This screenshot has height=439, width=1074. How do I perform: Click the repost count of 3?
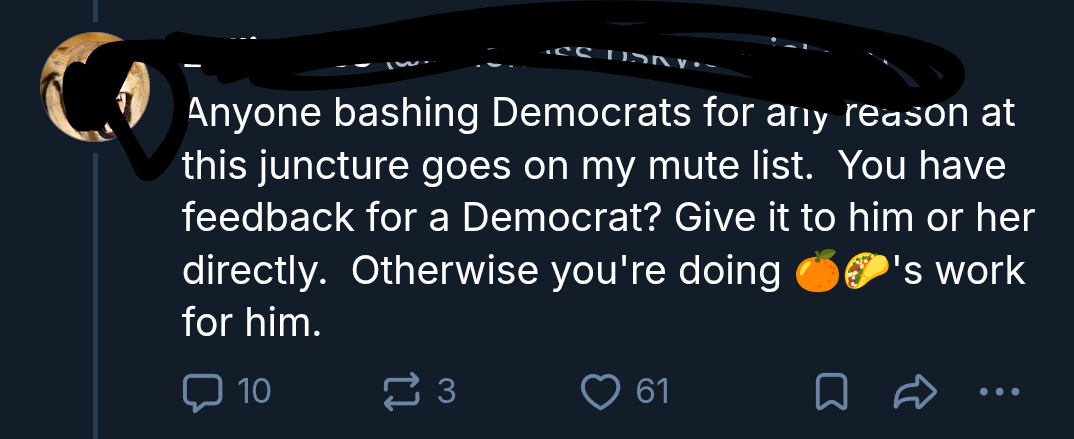coord(446,391)
